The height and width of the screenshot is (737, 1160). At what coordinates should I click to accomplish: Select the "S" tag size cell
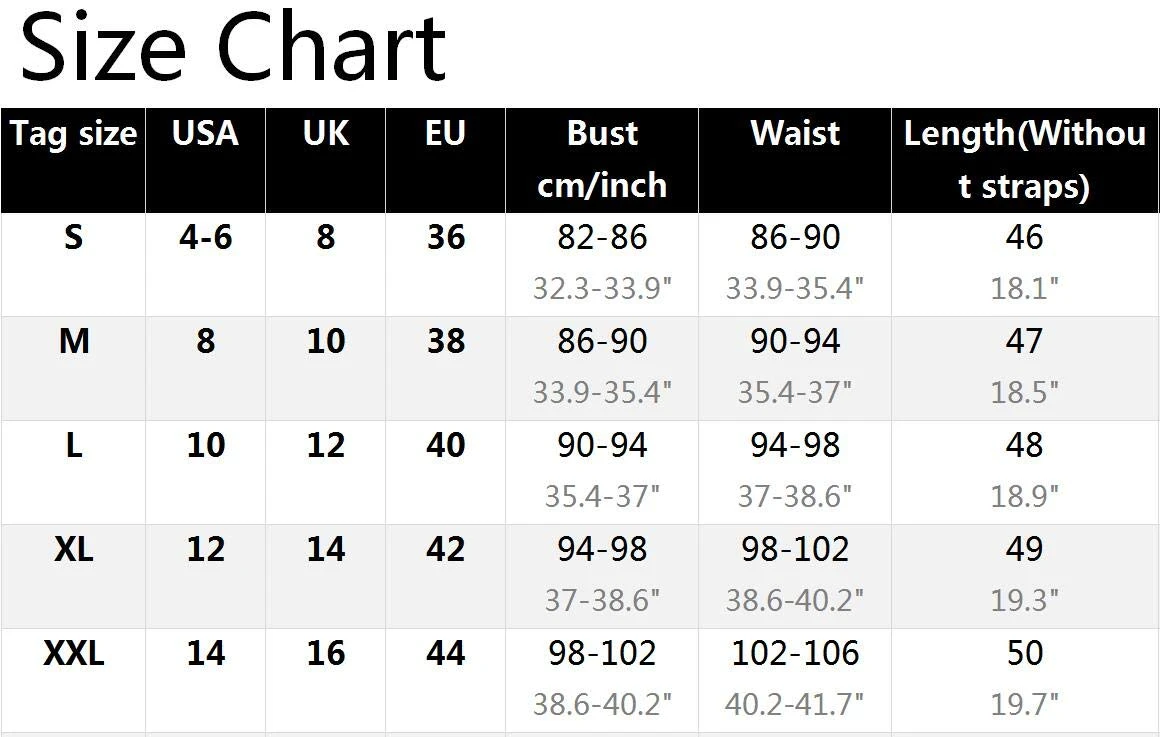pyautogui.click(x=73, y=238)
